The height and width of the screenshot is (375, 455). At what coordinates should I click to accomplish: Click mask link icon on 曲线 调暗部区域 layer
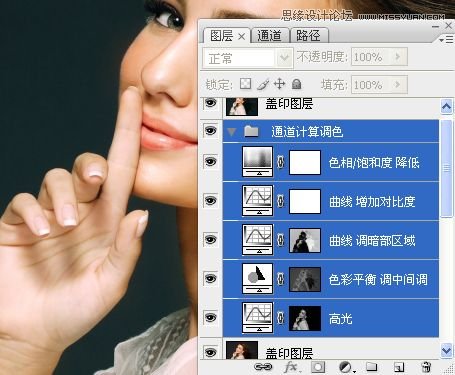pos(281,240)
